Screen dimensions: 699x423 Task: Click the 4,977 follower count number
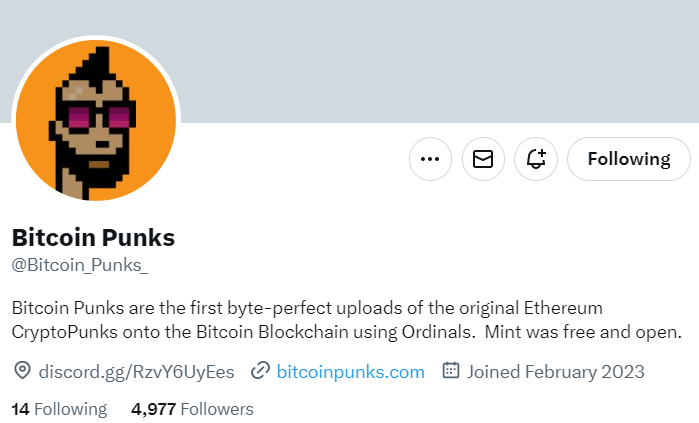[153, 409]
